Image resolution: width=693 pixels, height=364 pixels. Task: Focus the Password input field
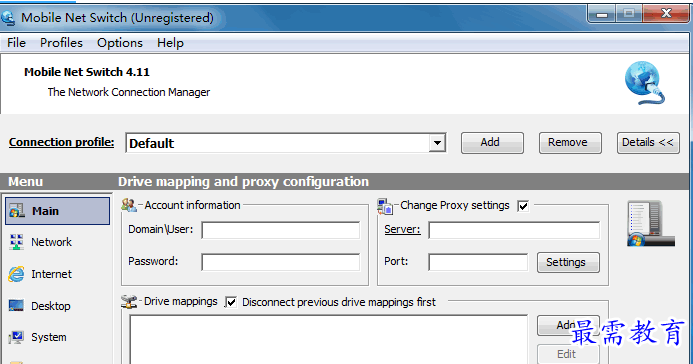coord(281,262)
